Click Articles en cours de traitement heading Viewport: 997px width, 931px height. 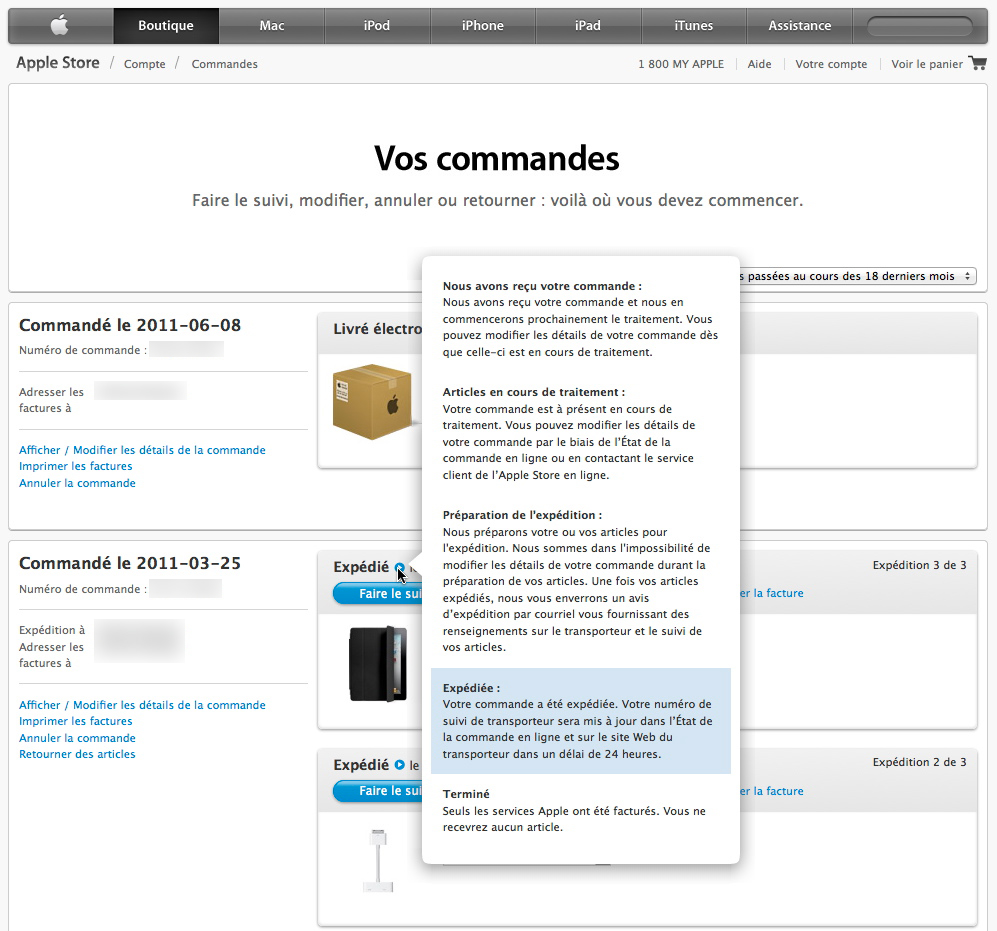coord(534,392)
